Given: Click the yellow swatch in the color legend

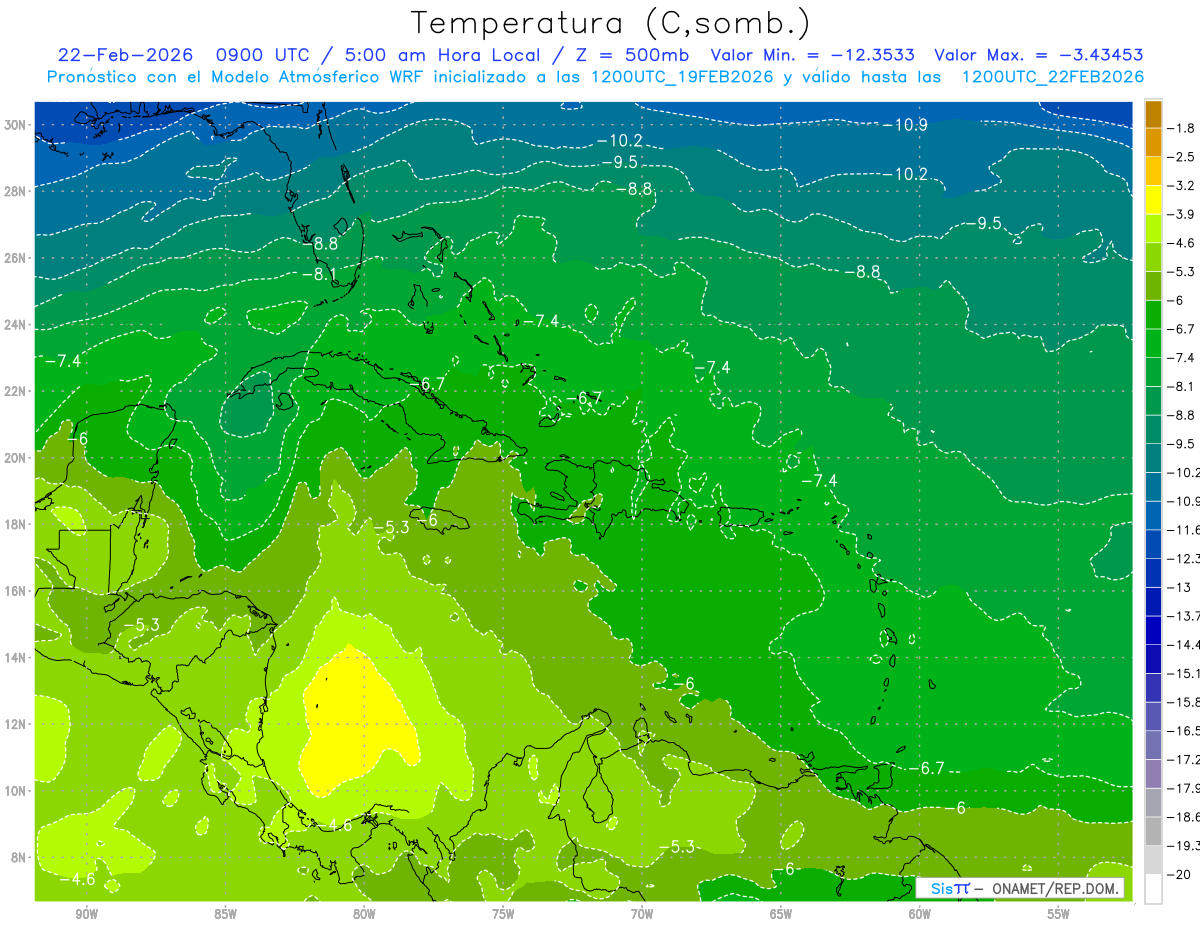Looking at the screenshot, I should click(x=1153, y=200).
